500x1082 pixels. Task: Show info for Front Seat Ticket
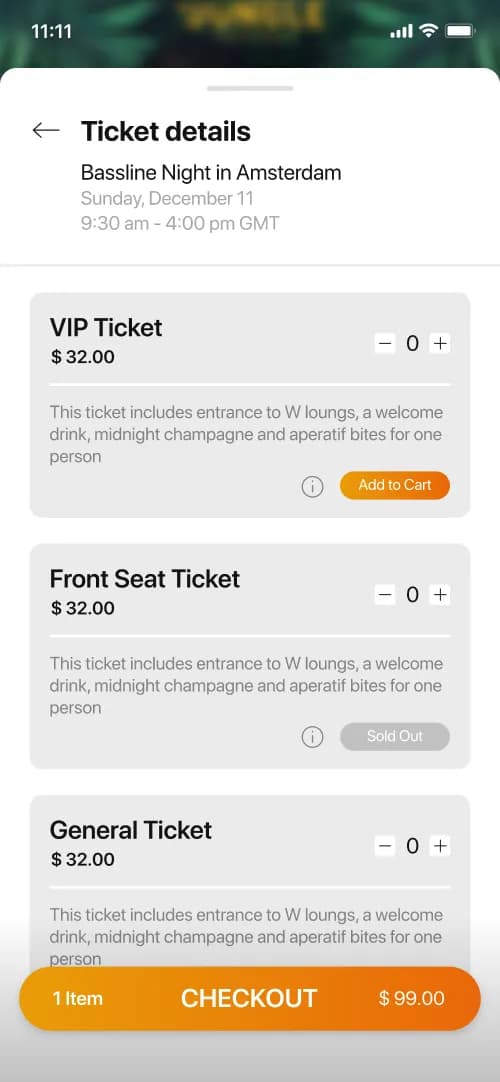pos(312,738)
